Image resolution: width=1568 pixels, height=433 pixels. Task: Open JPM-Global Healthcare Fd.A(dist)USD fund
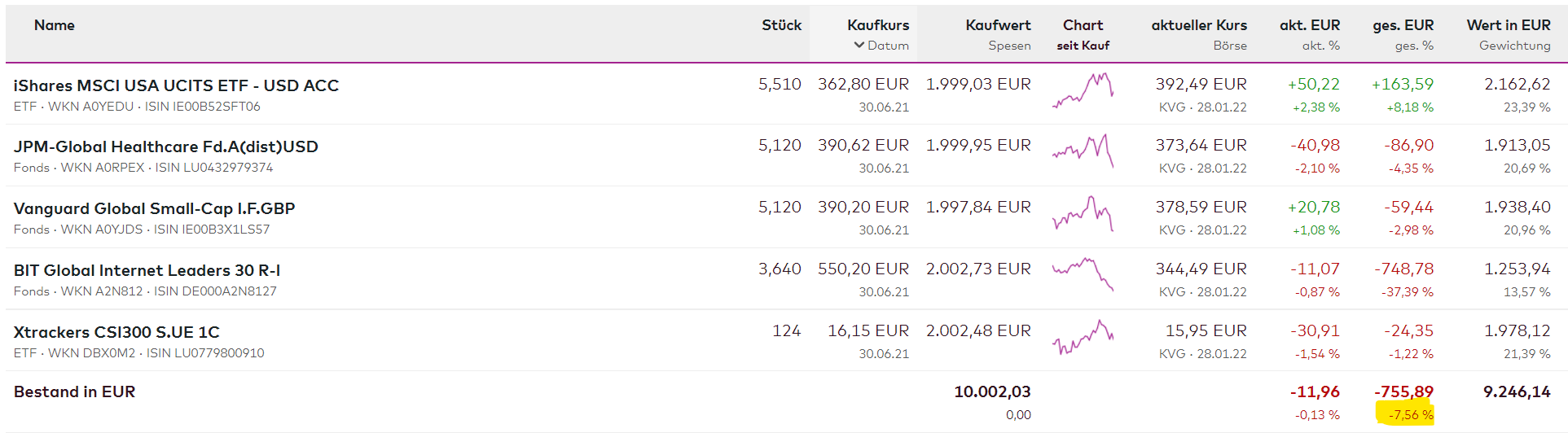(x=165, y=147)
